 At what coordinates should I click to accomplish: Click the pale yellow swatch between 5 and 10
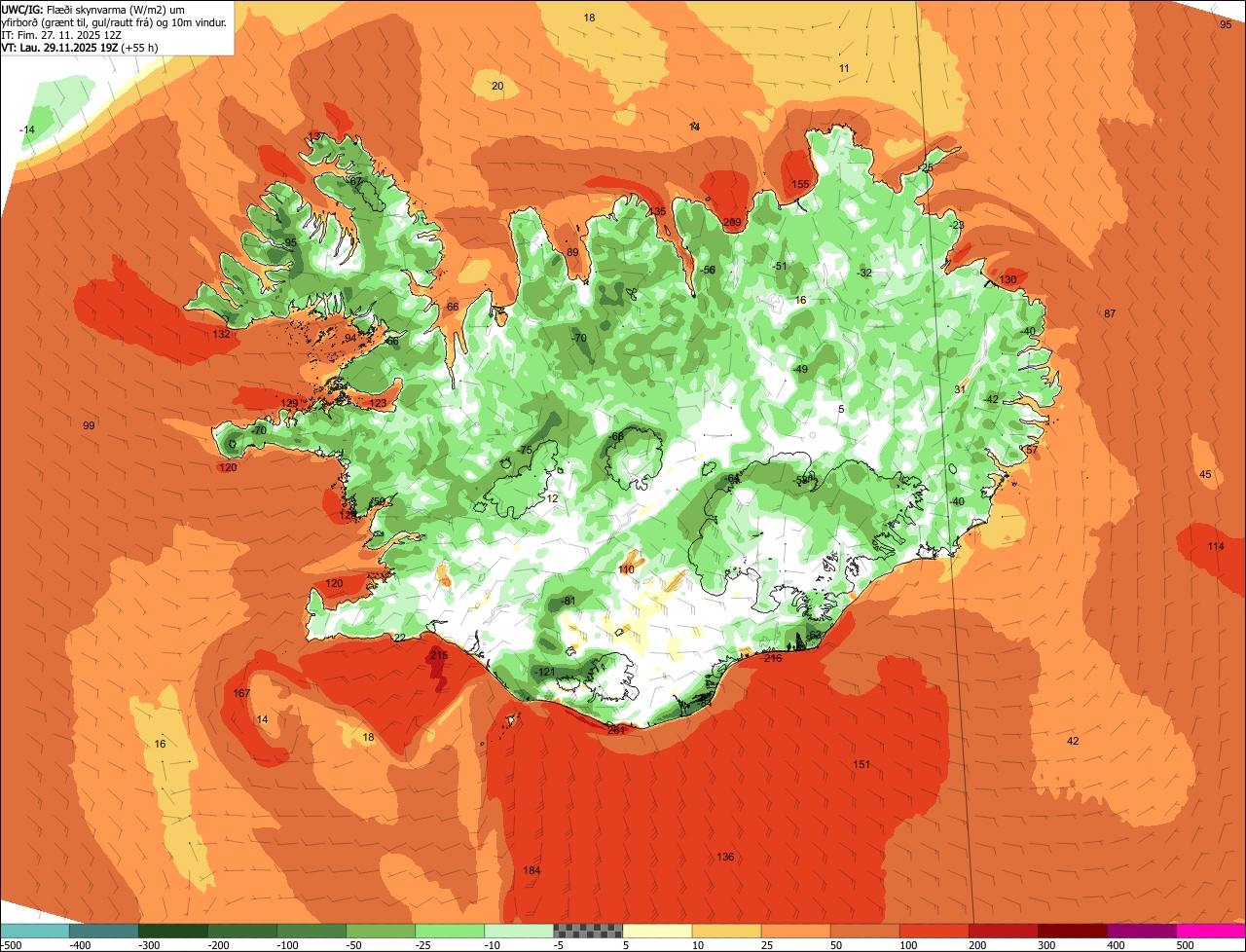(657, 931)
